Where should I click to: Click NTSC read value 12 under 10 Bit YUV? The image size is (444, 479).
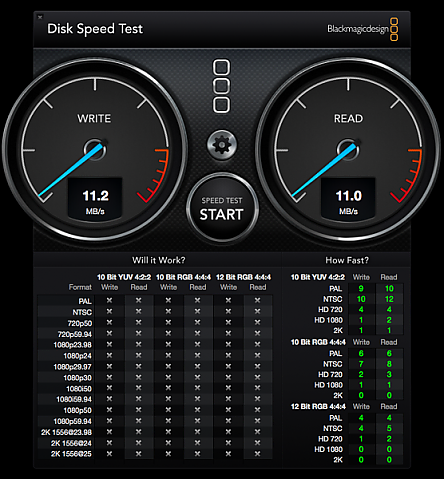point(389,299)
